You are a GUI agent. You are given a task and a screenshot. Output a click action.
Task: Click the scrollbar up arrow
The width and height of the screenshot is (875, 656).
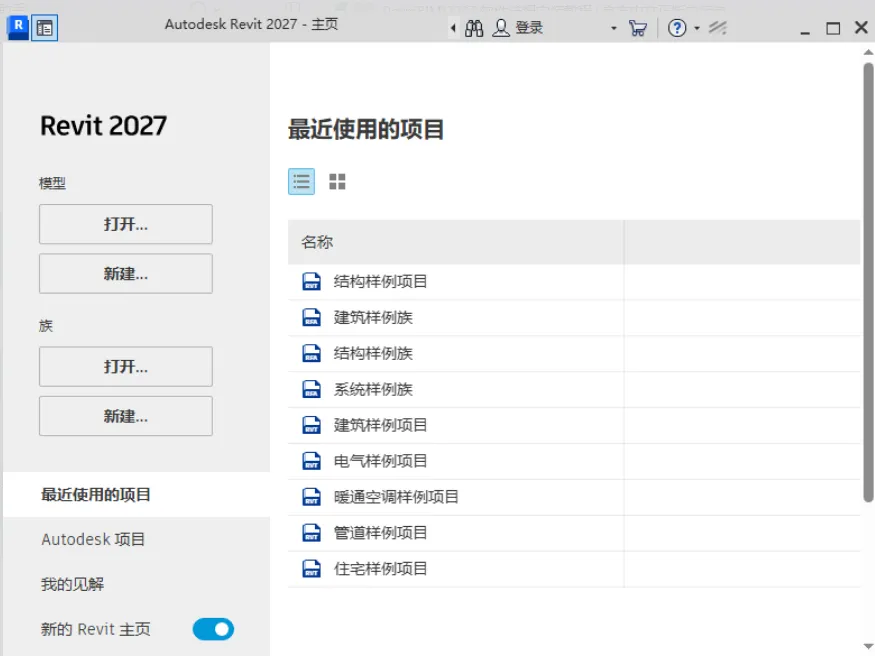[x=868, y=52]
